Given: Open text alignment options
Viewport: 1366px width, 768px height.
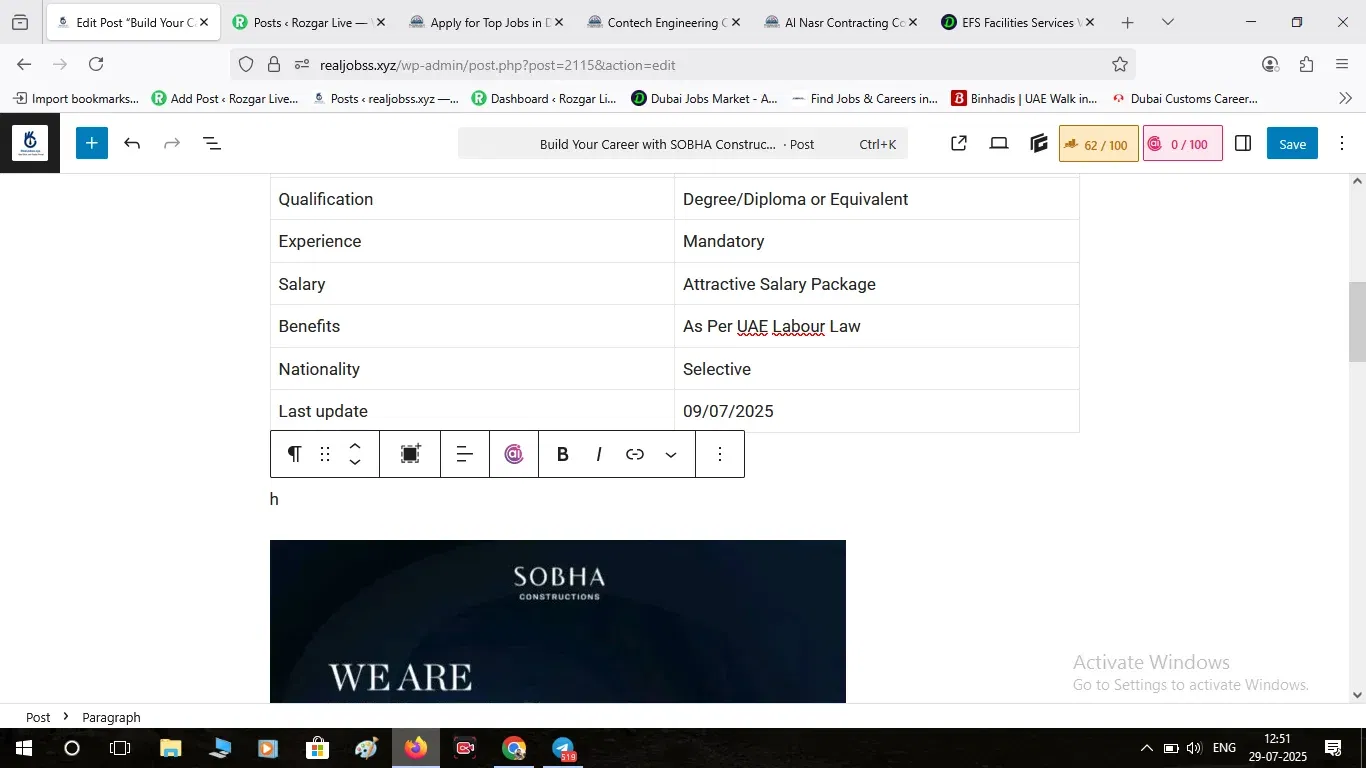Looking at the screenshot, I should 465,454.
